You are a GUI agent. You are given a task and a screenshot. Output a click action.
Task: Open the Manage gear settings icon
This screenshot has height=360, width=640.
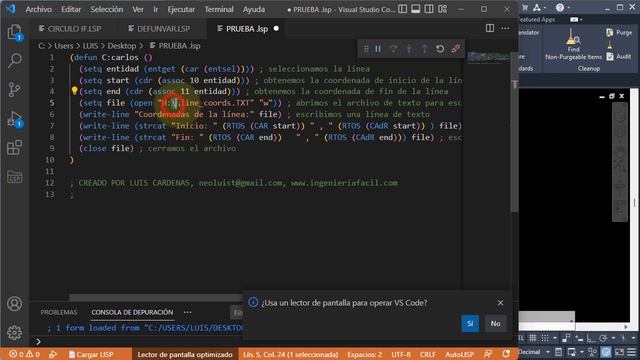(14, 333)
